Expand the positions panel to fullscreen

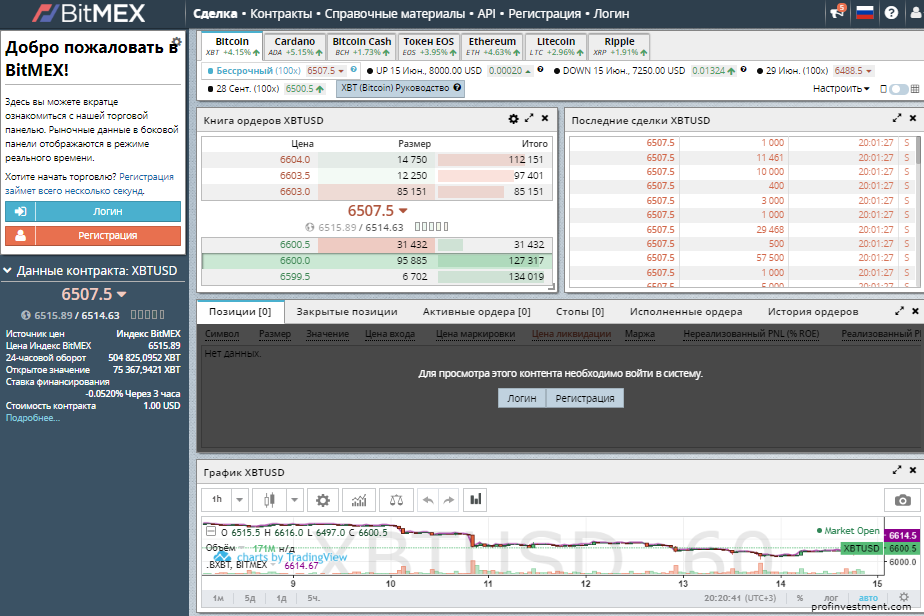coord(899,311)
